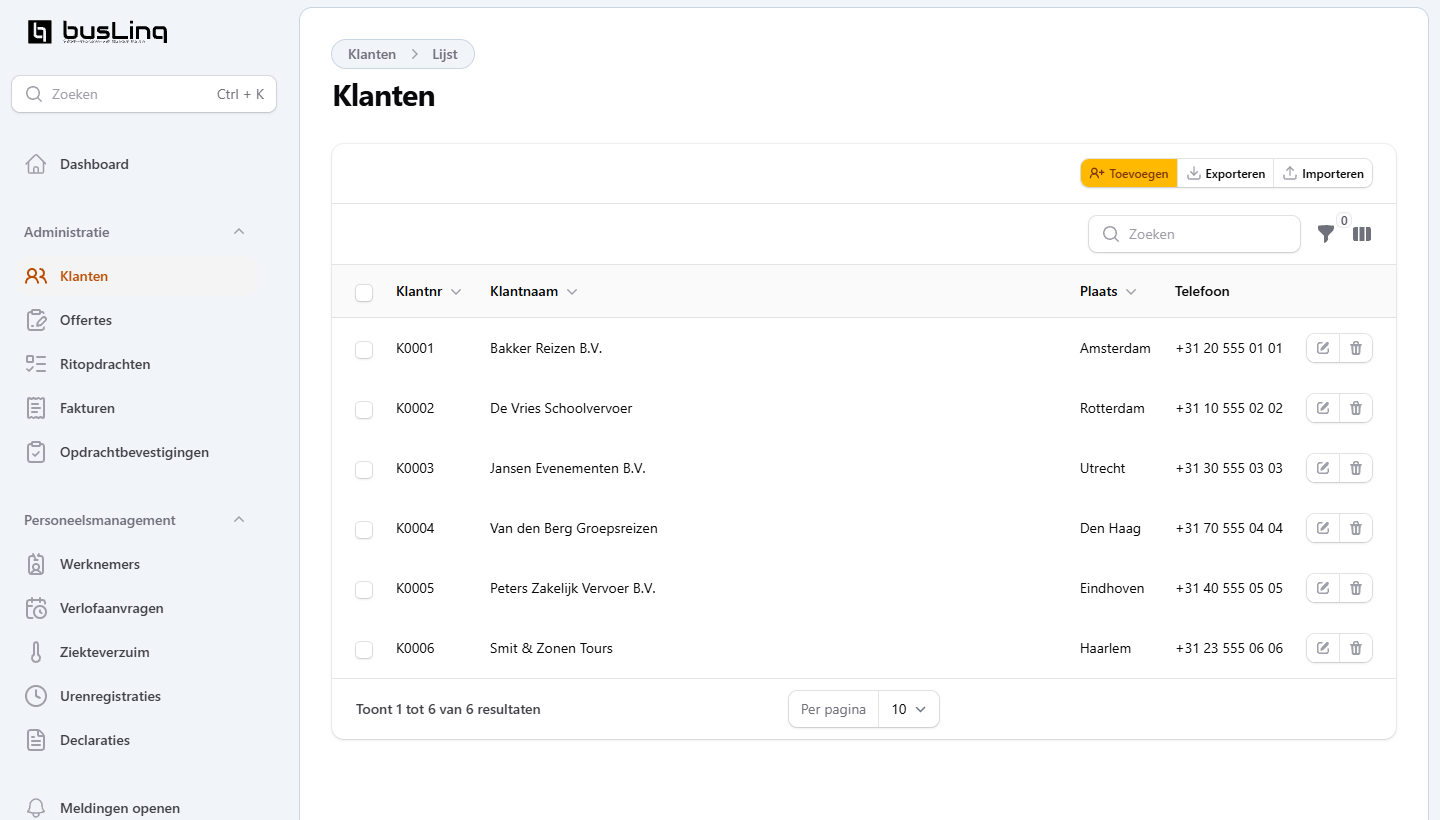Open the Per pagina dropdown
This screenshot has height=820, width=1440.
(x=908, y=709)
